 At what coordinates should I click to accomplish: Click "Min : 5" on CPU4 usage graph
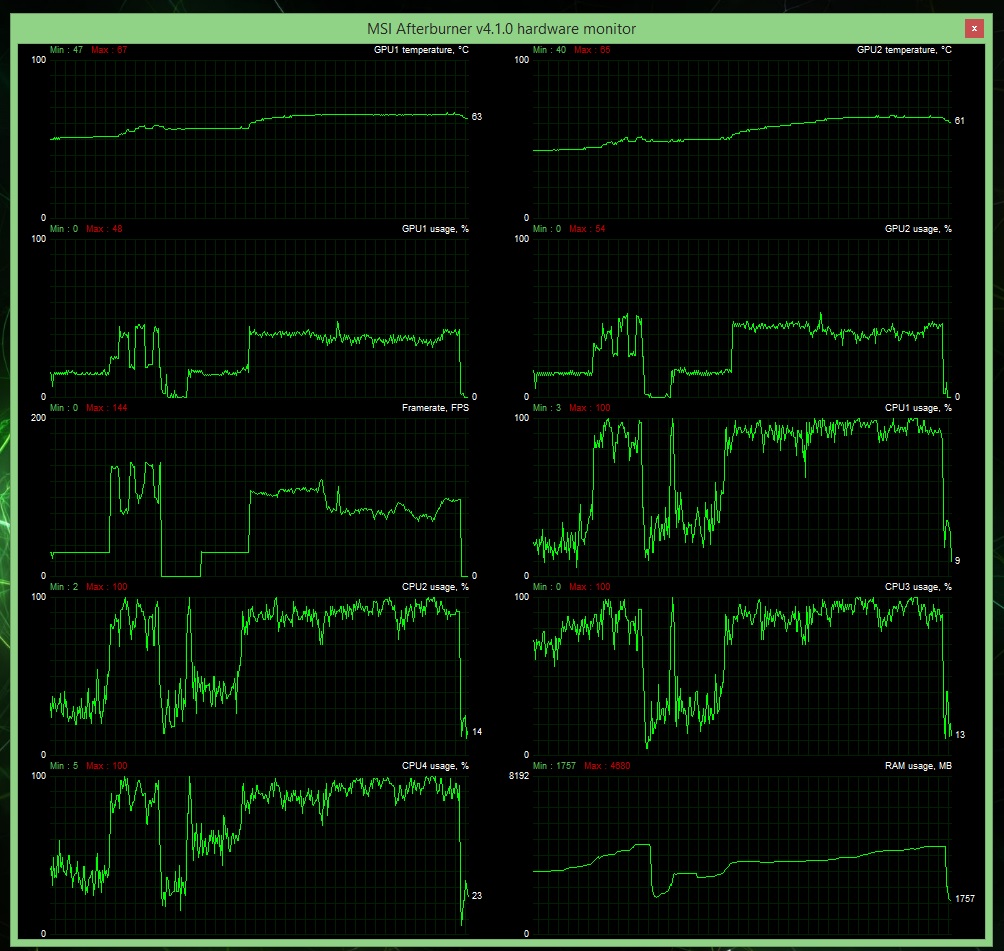(x=64, y=766)
